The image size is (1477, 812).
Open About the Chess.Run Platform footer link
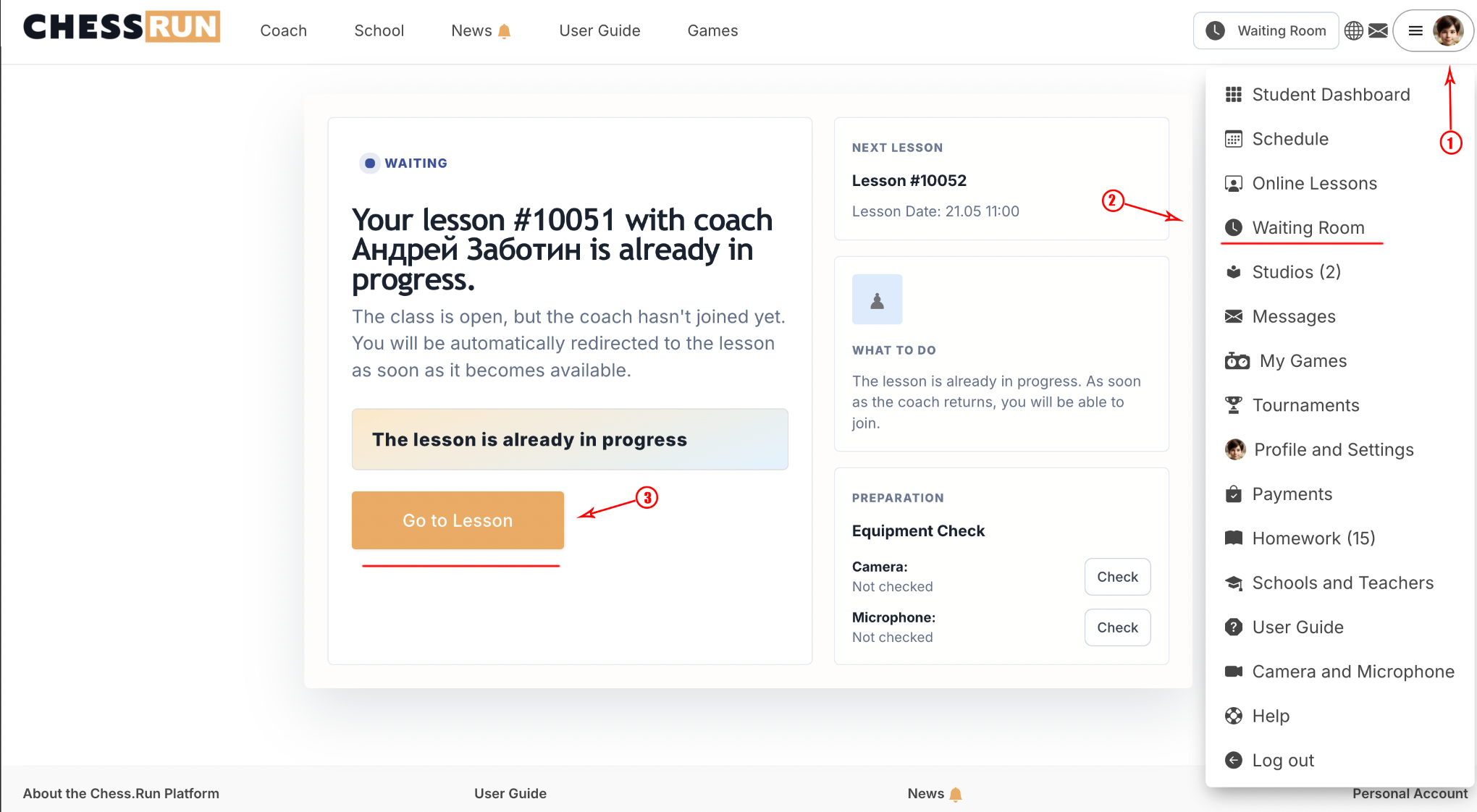click(121, 793)
